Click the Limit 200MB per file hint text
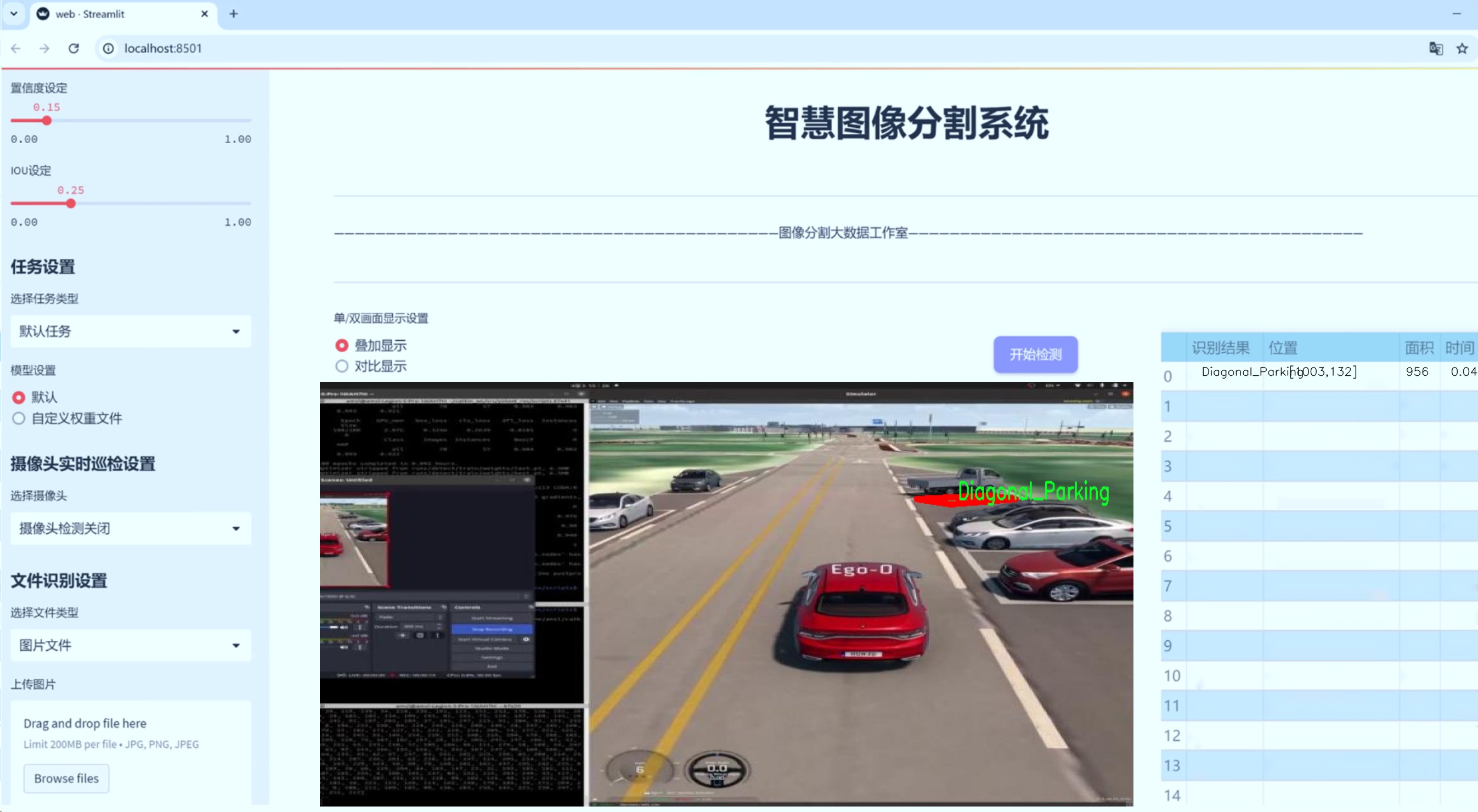The width and height of the screenshot is (1478, 812). click(x=111, y=745)
